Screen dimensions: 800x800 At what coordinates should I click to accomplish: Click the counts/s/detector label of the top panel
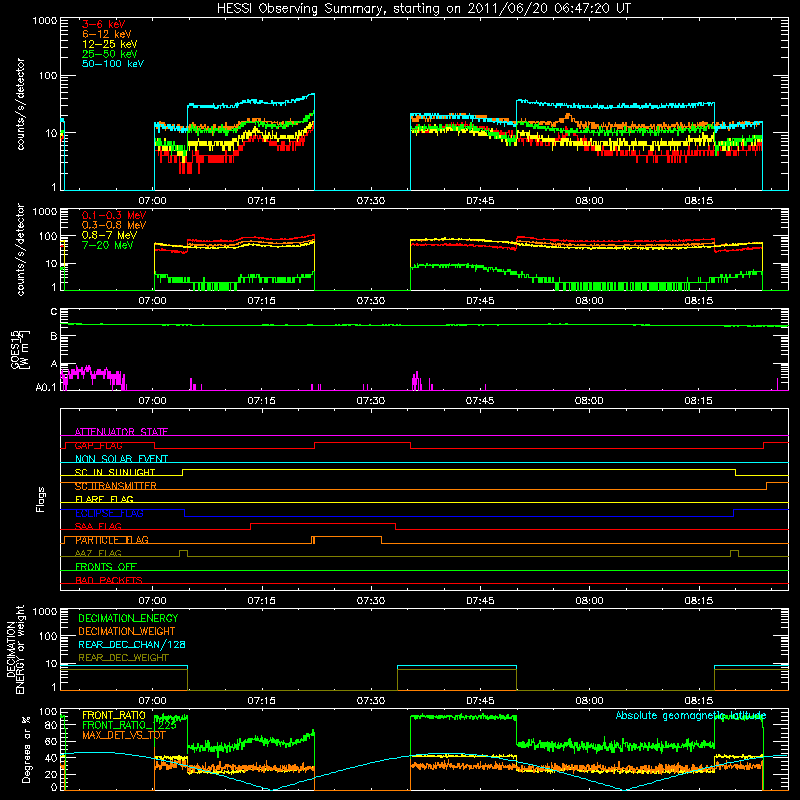click(20, 104)
